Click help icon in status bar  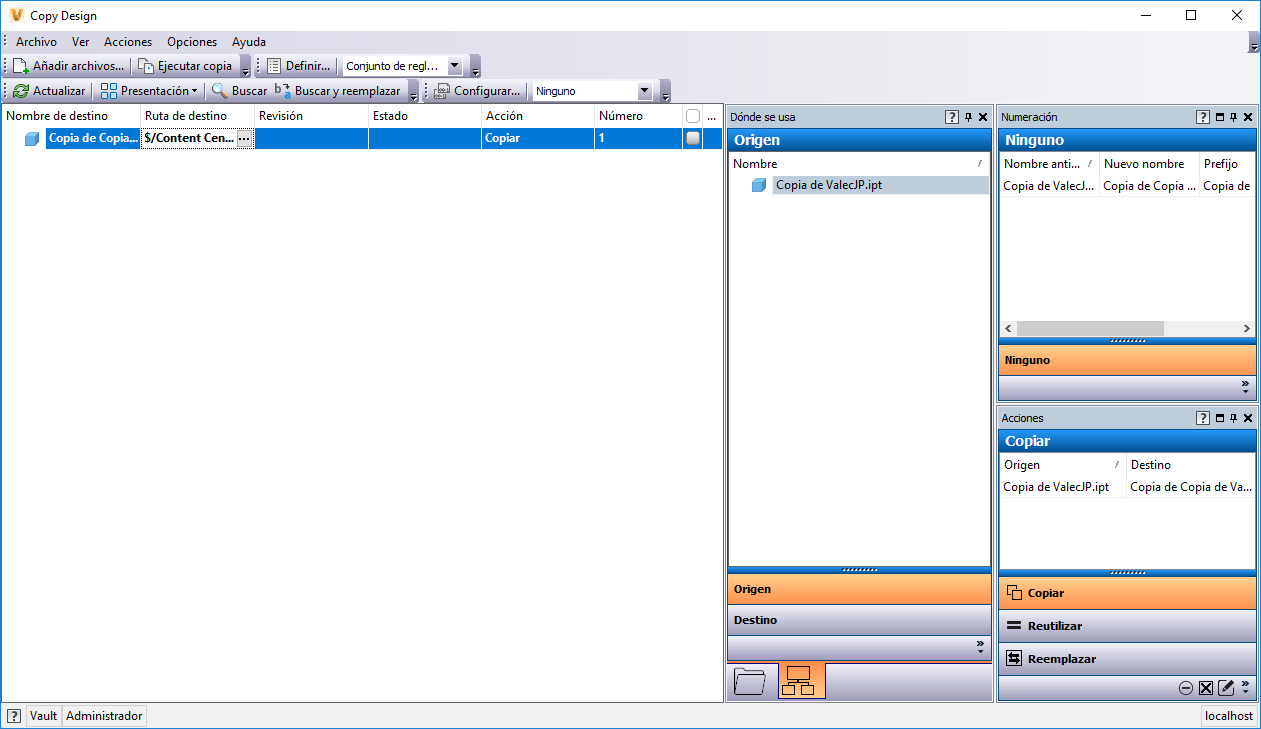pos(14,716)
